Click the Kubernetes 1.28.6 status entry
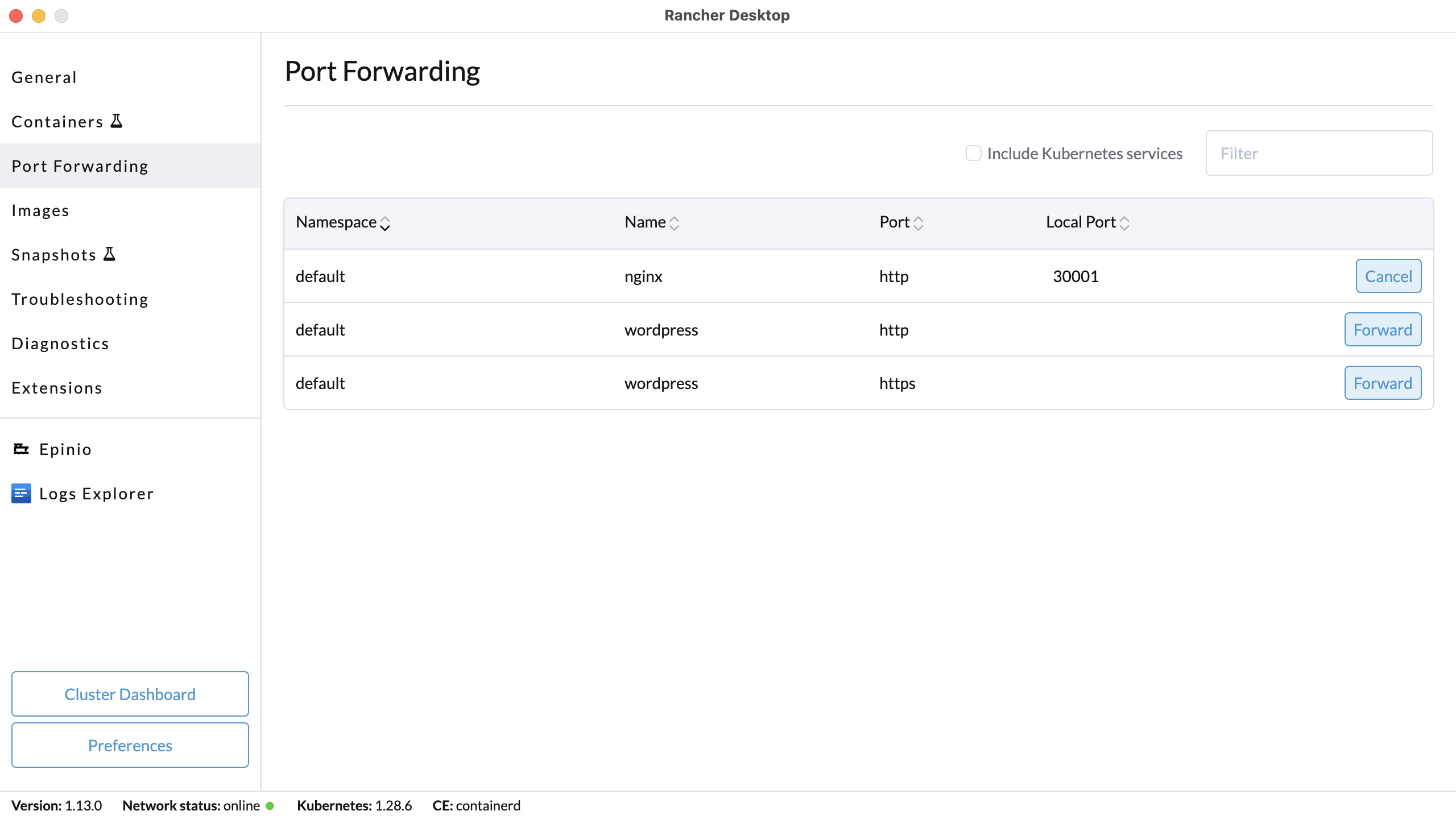 354,805
